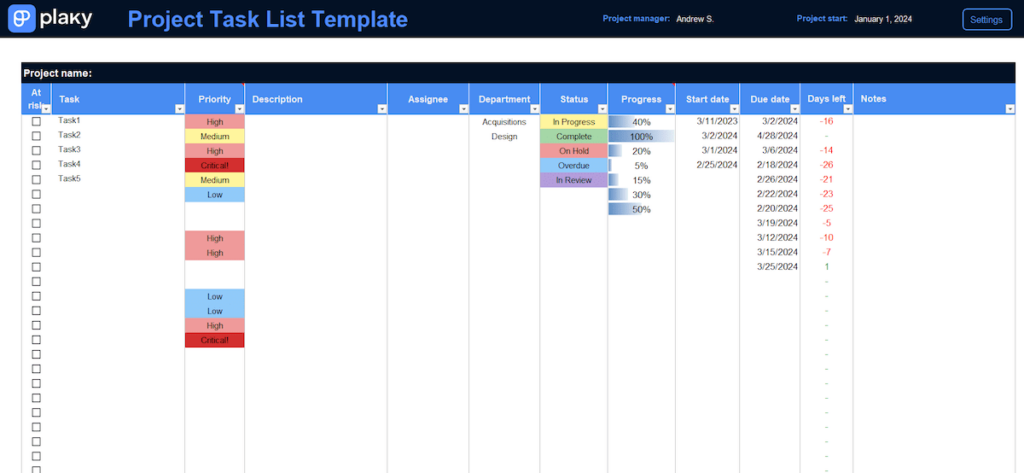
Task: Select the 100% progress bar for Task2
Action: point(641,137)
